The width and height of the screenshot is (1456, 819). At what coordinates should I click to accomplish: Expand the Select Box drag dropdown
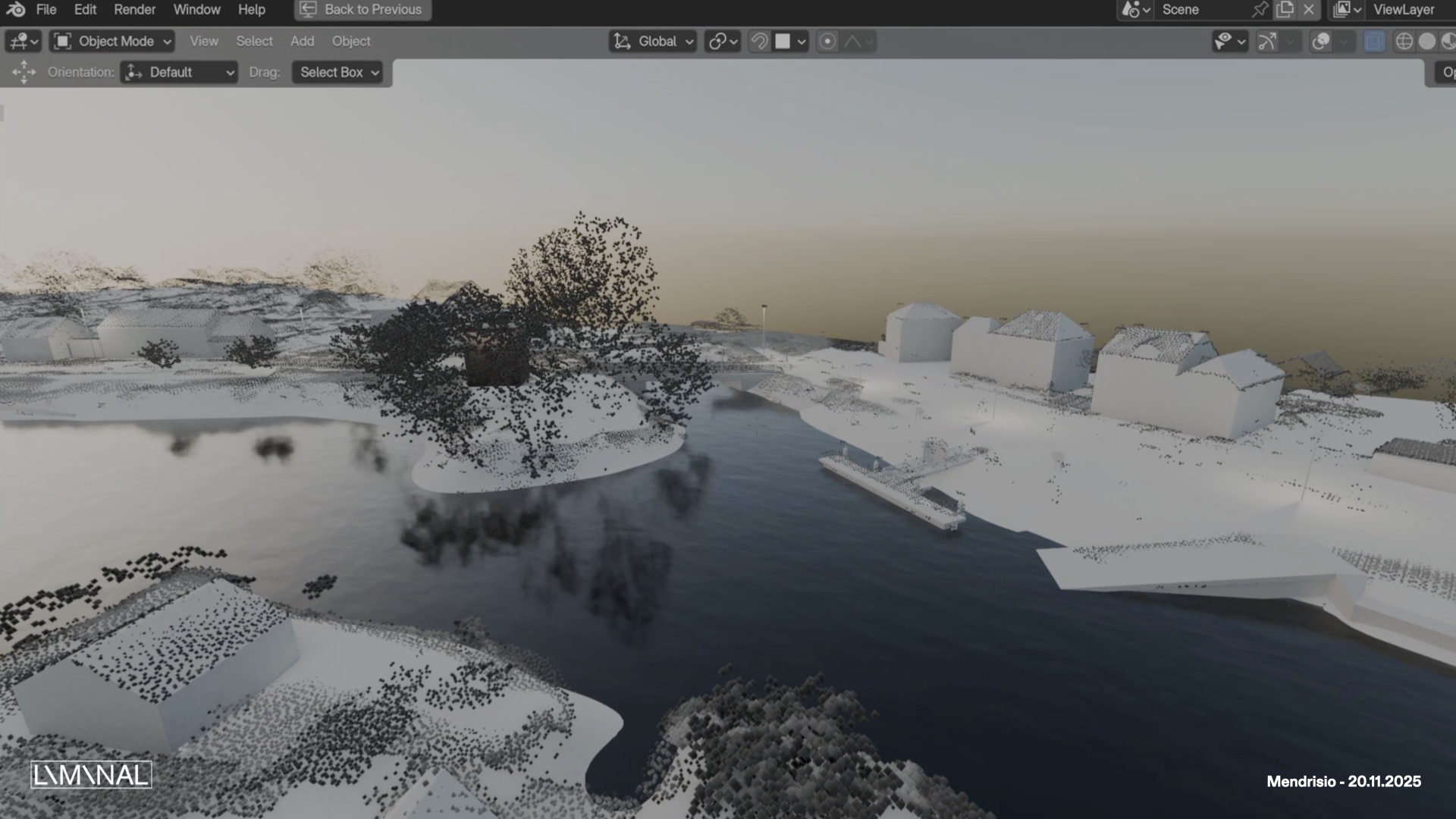(x=337, y=72)
